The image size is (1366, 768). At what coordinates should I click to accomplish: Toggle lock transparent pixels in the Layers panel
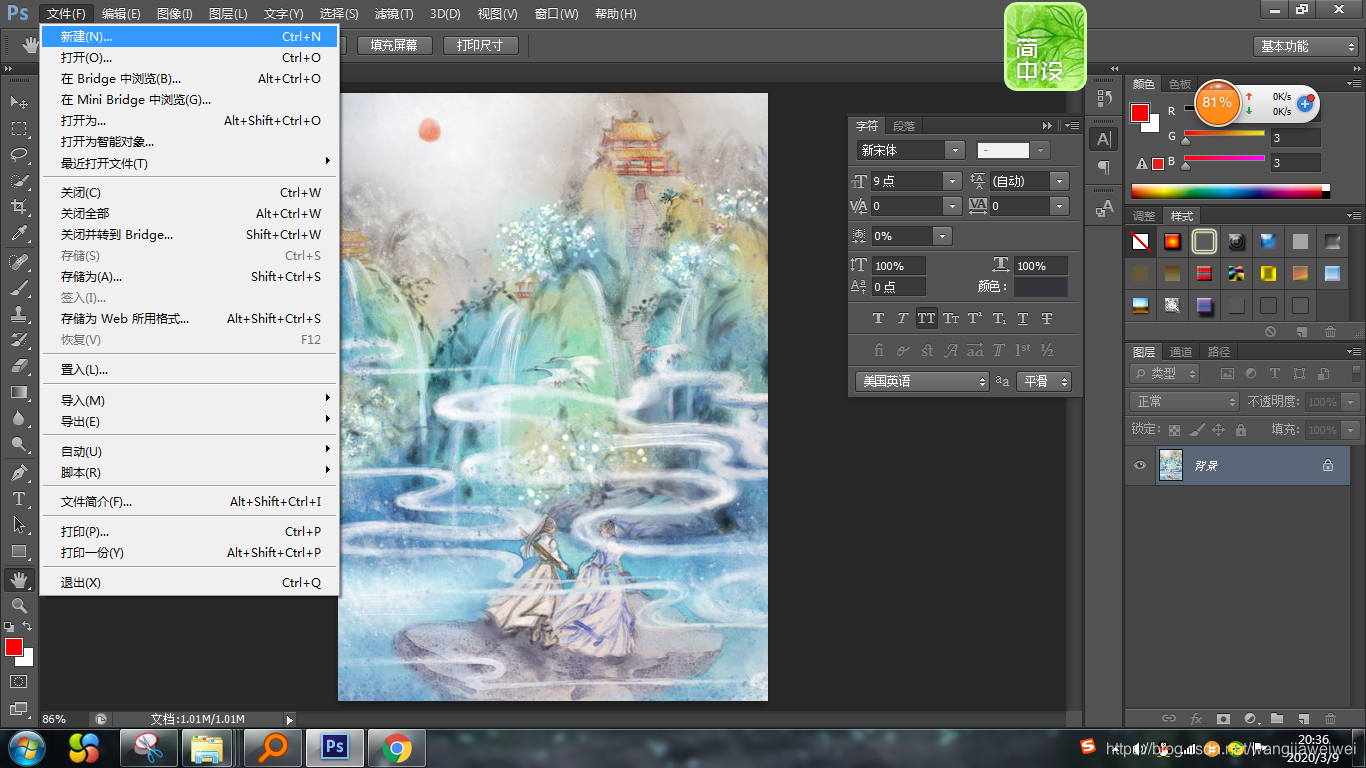tap(1175, 430)
